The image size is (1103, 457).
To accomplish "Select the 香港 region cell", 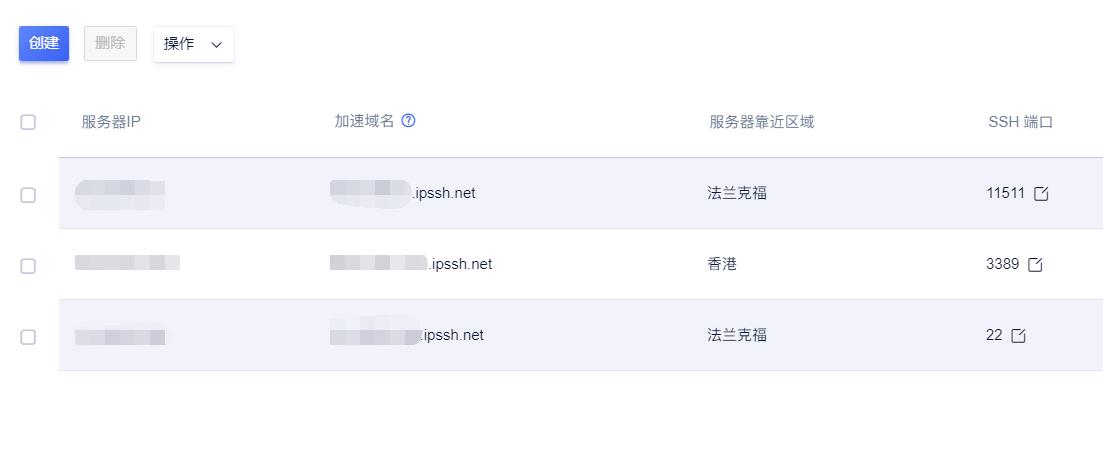I will 722,264.
